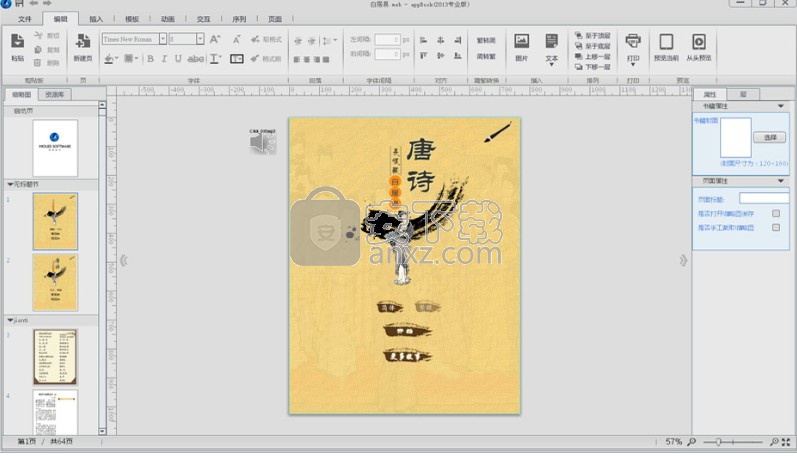Screen dimensions: 797x456
Task: Tick the first checkbox in page properties
Action: coord(776,214)
